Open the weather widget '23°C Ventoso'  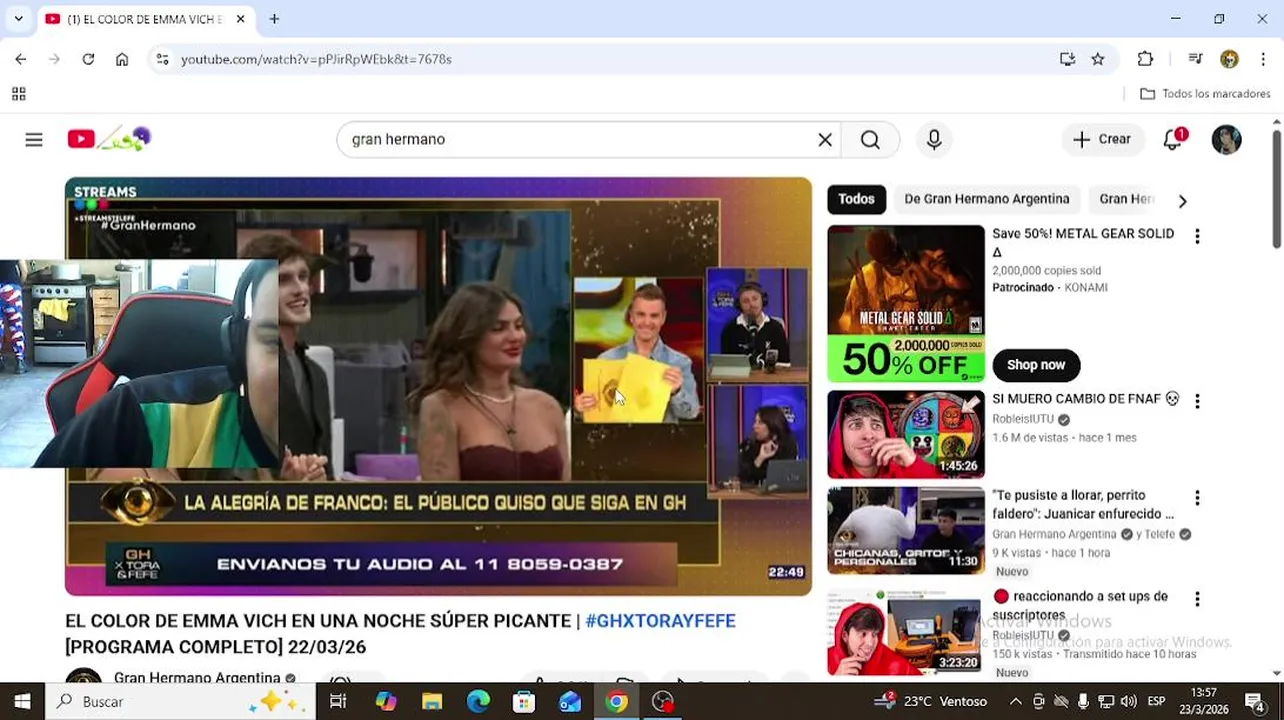point(933,702)
